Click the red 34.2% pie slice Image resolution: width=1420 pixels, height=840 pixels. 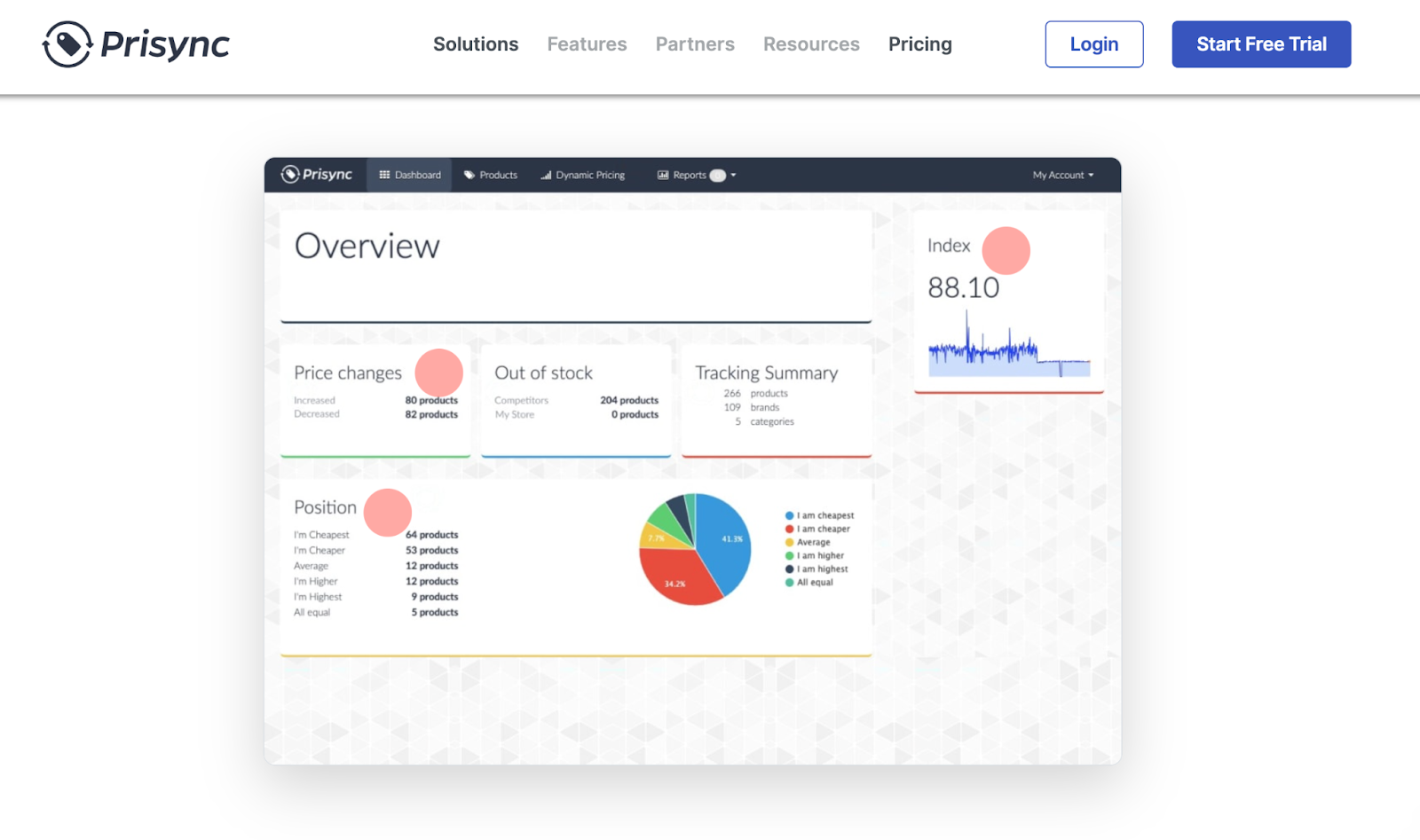679,578
